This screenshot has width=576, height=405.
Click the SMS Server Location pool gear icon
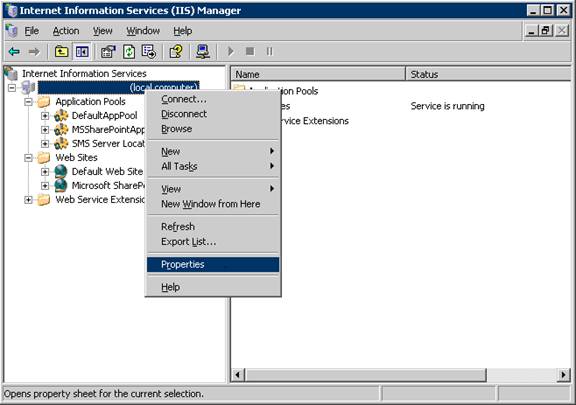click(61, 143)
